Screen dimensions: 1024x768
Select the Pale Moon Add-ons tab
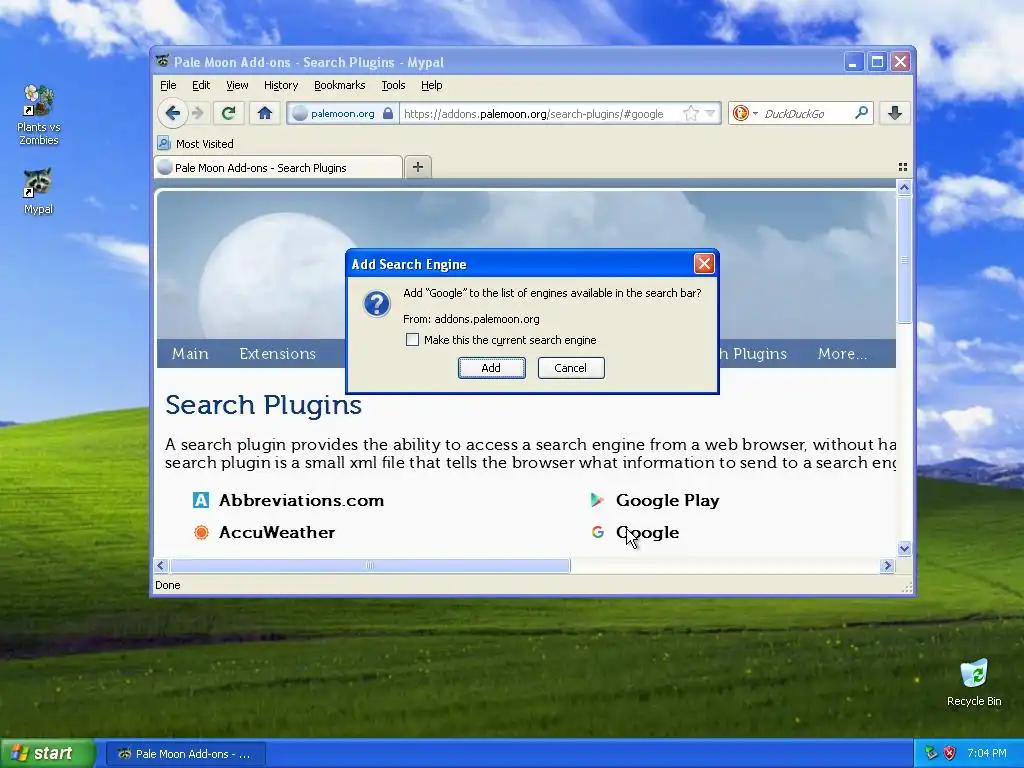[x=278, y=167]
